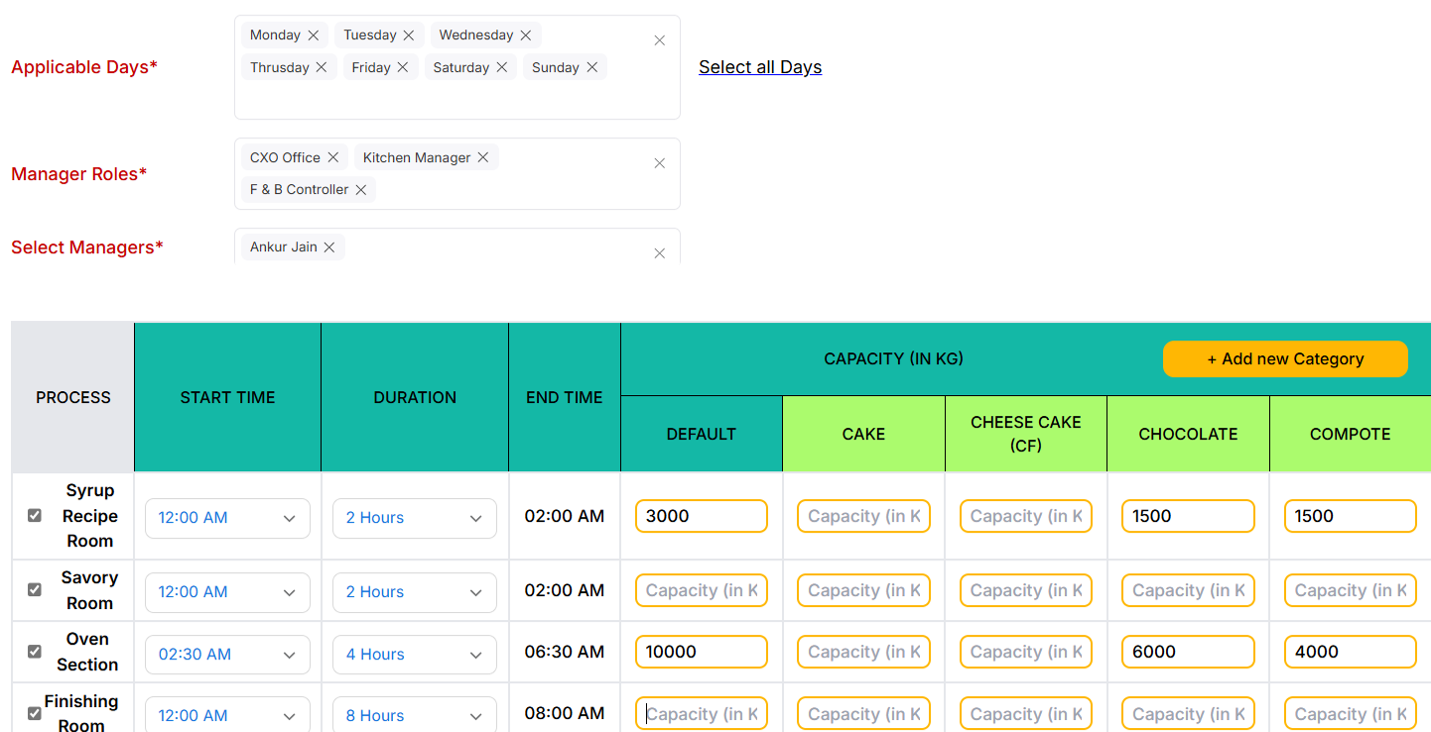1431x732 pixels.
Task: Expand Finishing Room duration dropdown
Action: click(x=414, y=715)
